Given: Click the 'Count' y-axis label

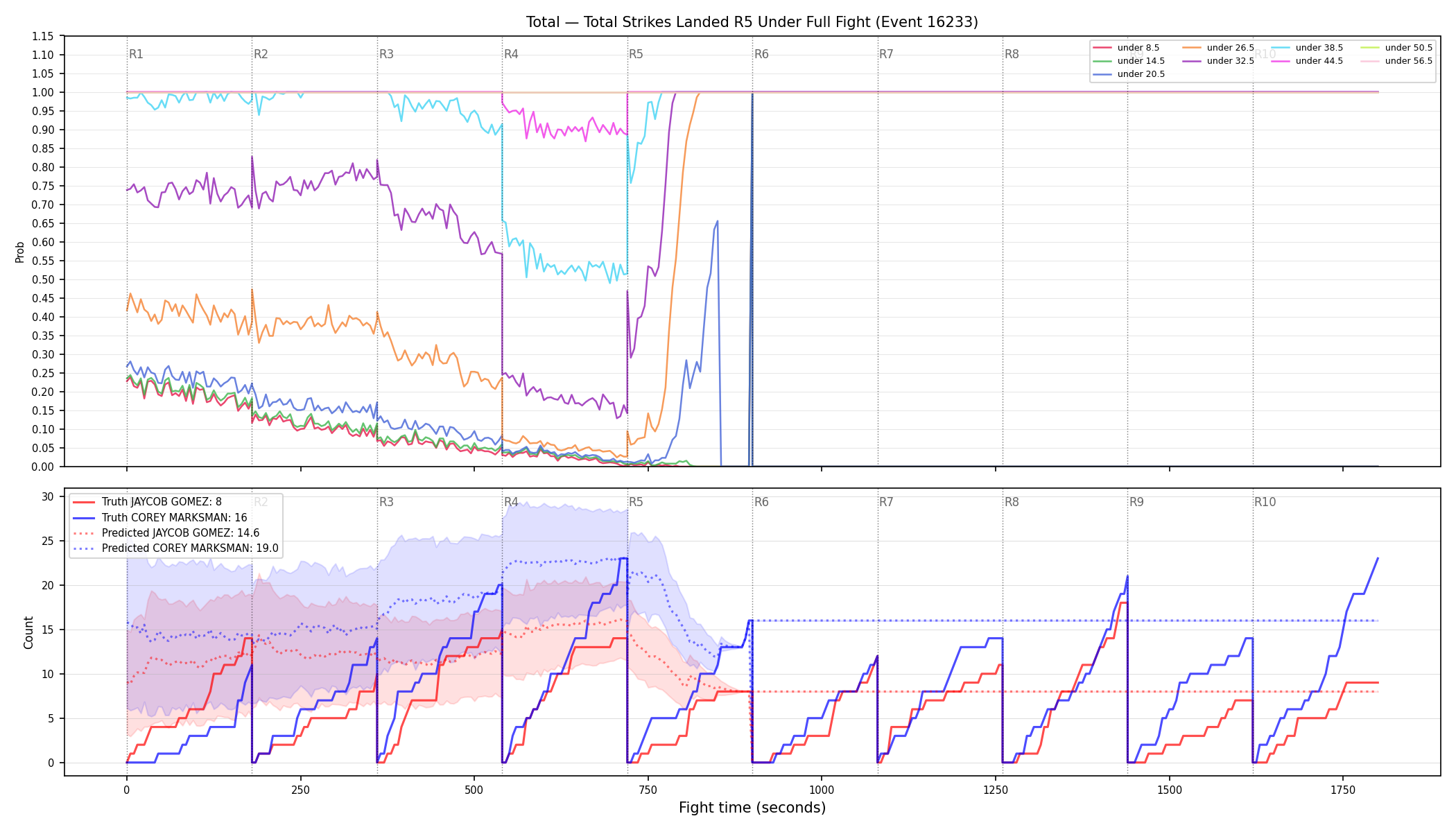Looking at the screenshot, I should pos(28,632).
